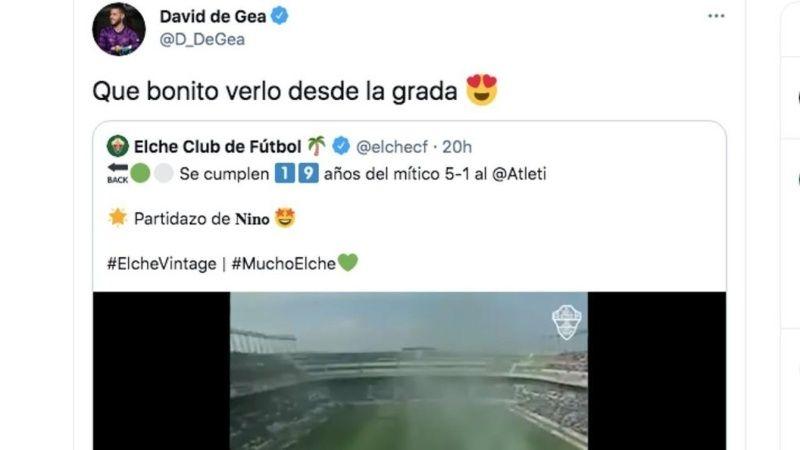Click the blue verified badge beside David de Gea
This screenshot has width=800, height=450.
tap(280, 16)
